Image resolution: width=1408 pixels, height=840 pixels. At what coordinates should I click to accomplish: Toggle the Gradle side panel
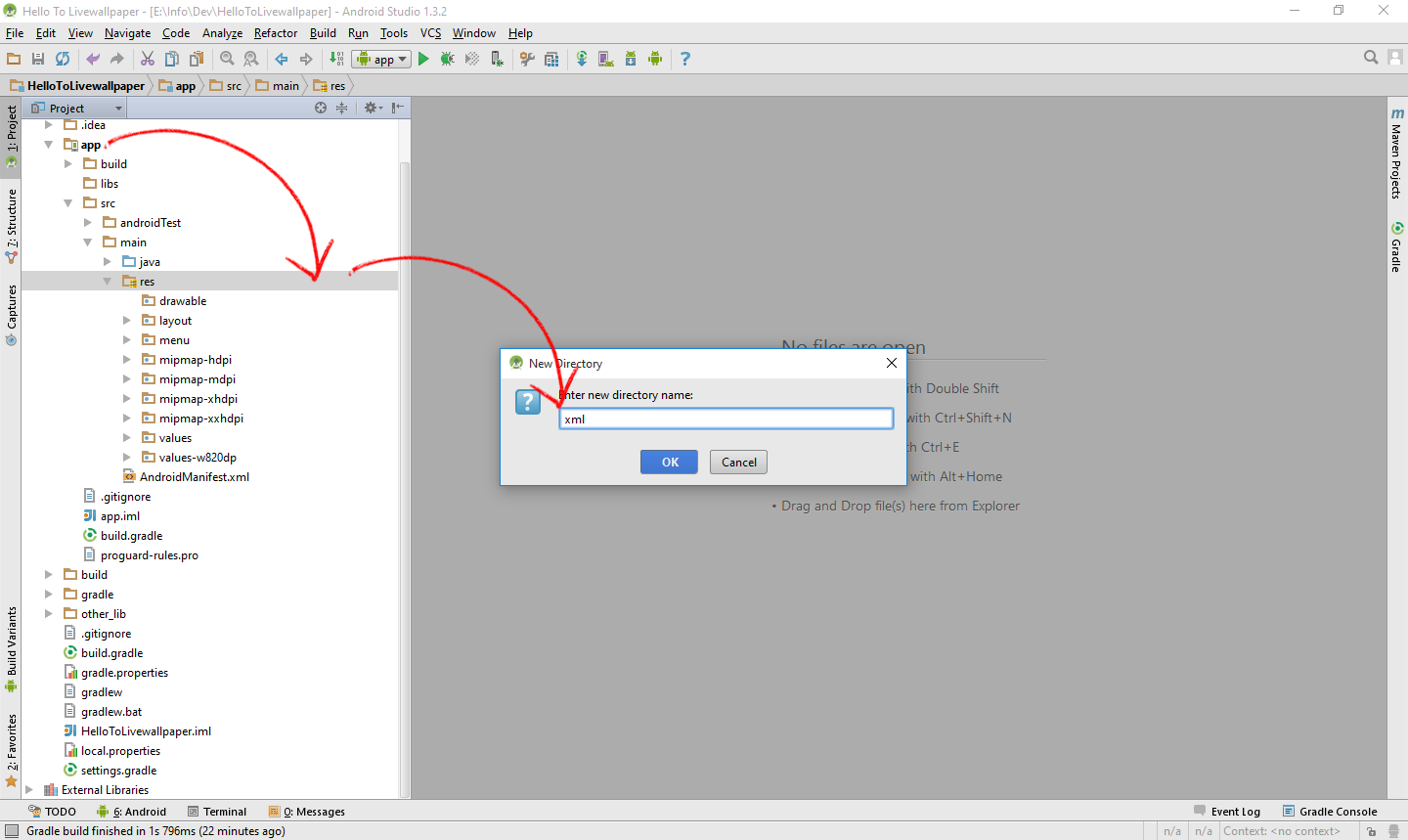(1396, 248)
